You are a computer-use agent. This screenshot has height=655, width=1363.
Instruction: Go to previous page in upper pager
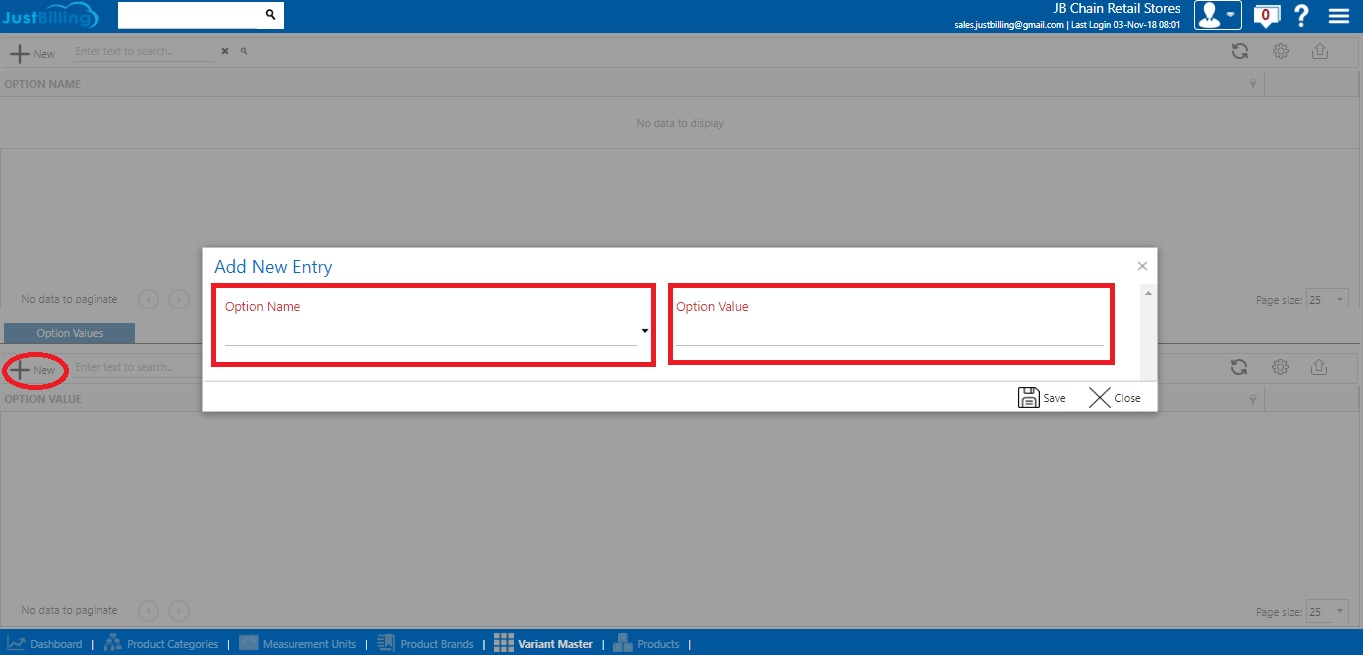(x=148, y=299)
